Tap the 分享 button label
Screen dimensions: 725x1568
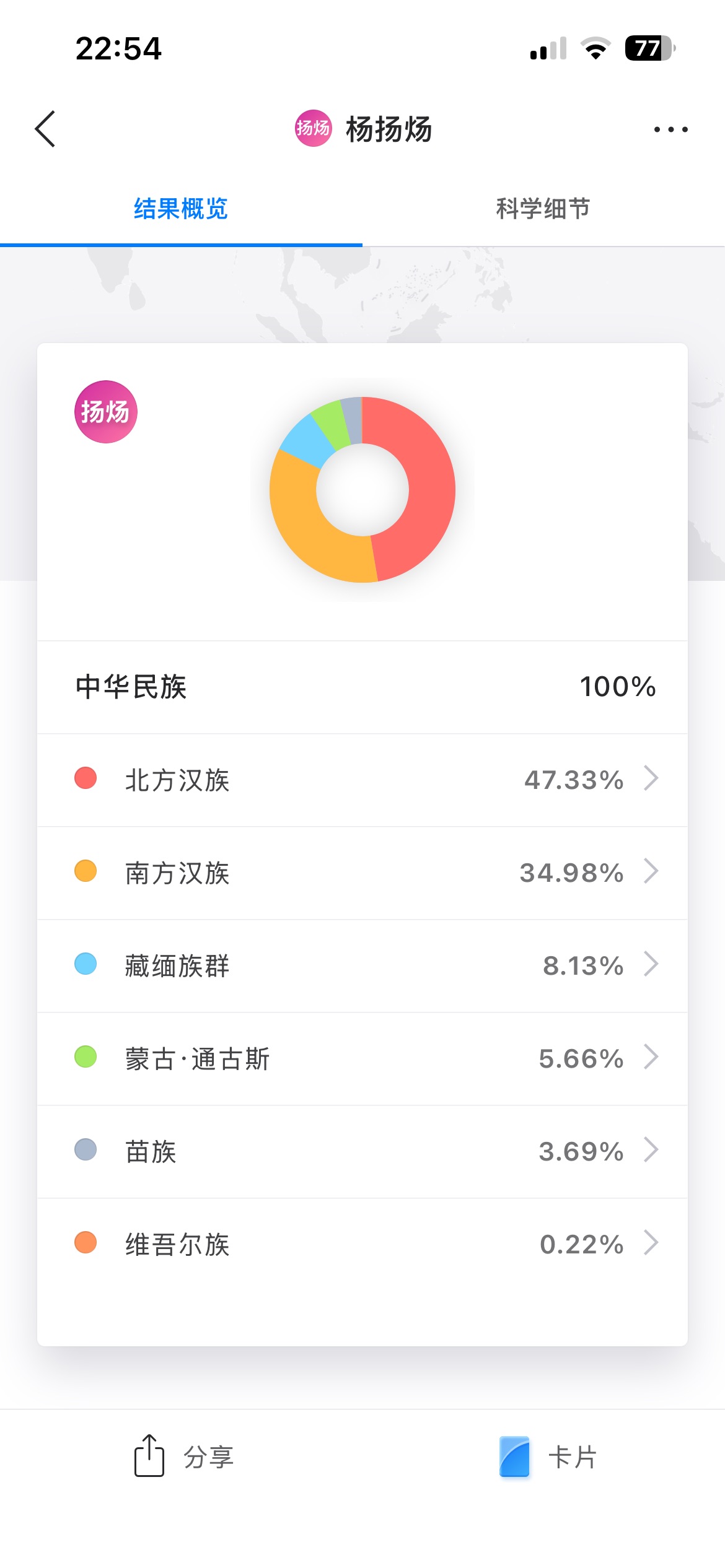tap(209, 1457)
